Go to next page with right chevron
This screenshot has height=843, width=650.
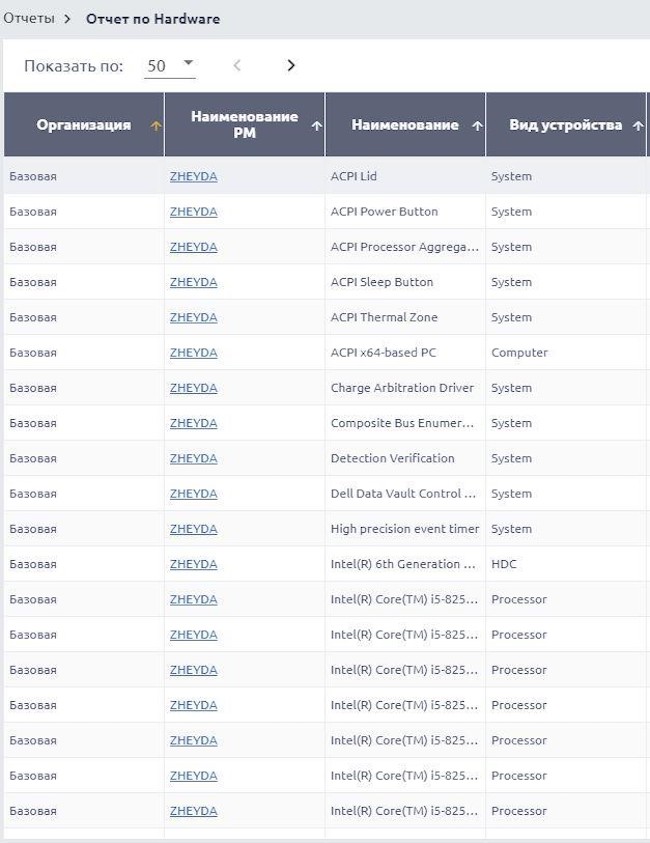click(291, 66)
